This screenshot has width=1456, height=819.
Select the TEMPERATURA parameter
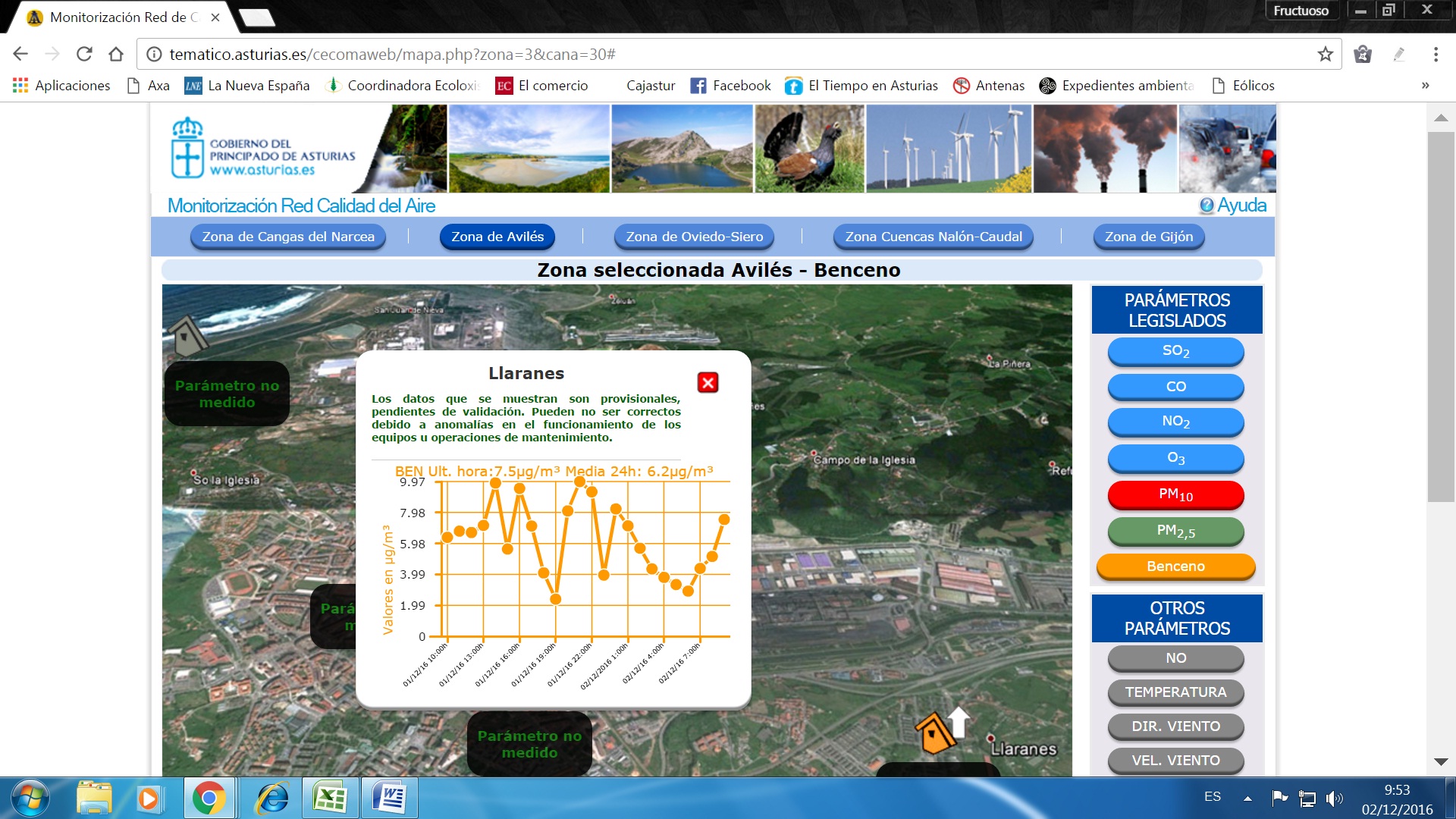point(1175,692)
